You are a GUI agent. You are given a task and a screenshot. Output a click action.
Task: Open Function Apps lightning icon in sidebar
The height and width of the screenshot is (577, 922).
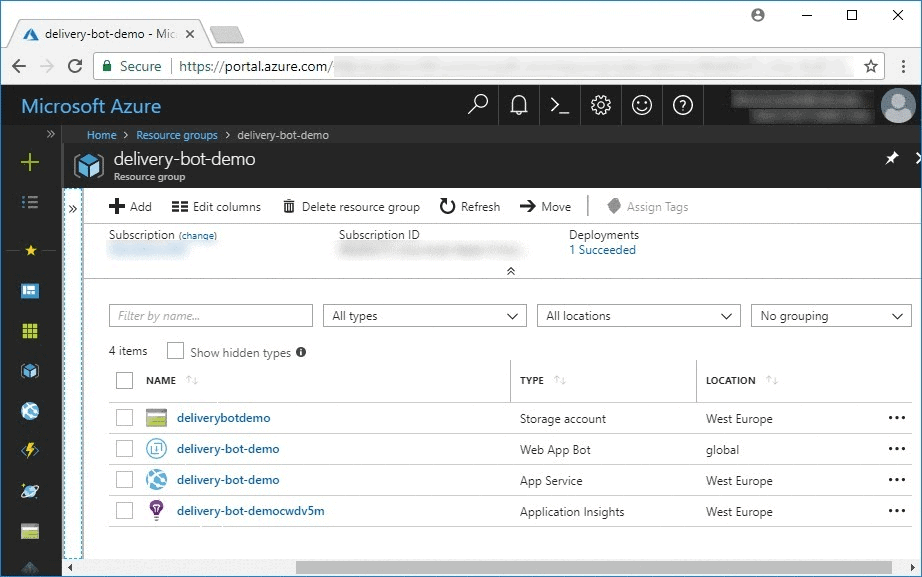tap(30, 451)
